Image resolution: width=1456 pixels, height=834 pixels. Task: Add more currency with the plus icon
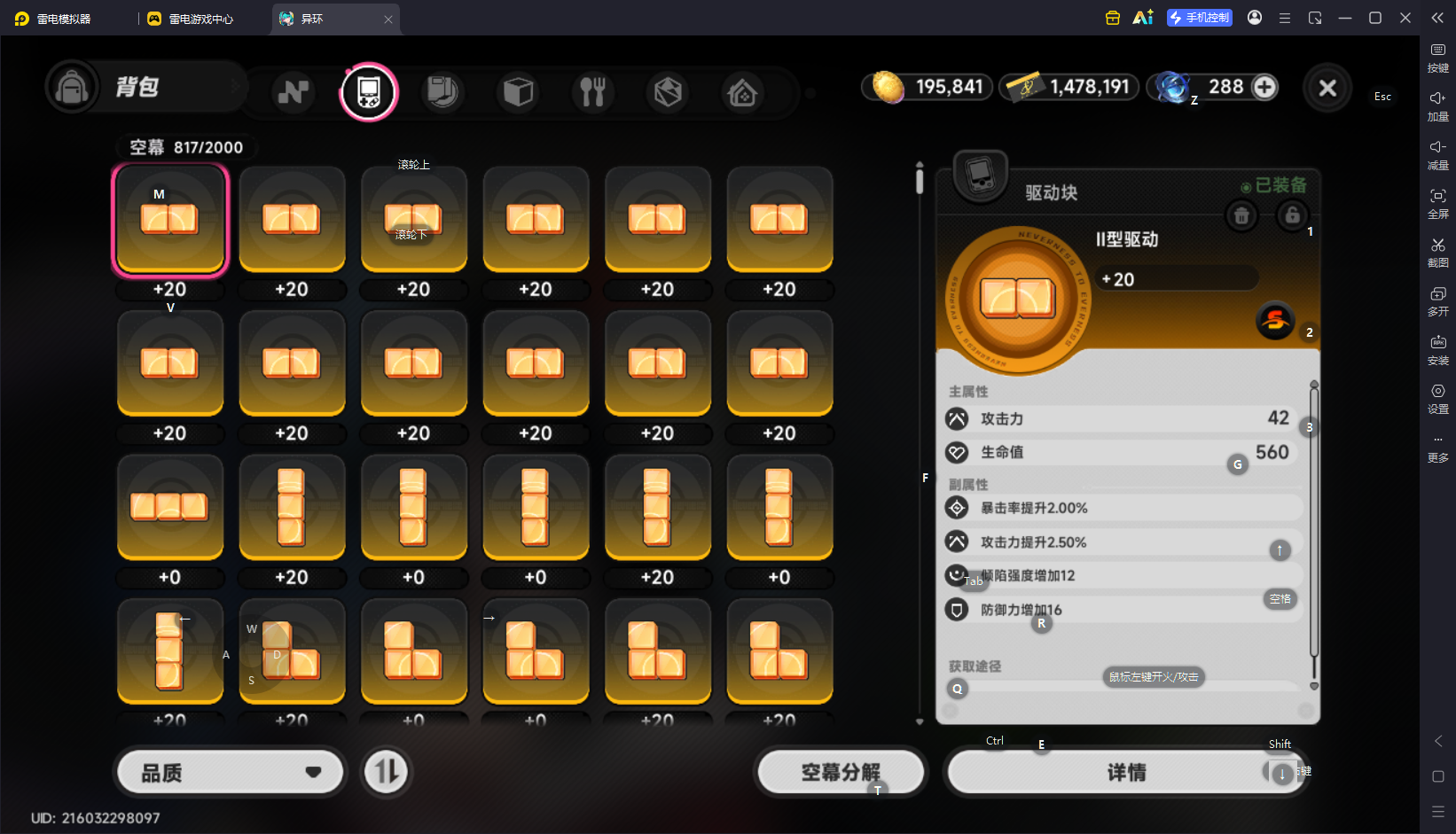point(1265,87)
